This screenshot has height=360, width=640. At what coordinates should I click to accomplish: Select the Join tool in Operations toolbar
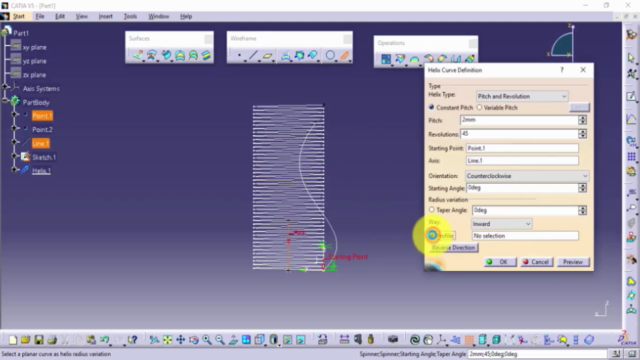point(386,59)
